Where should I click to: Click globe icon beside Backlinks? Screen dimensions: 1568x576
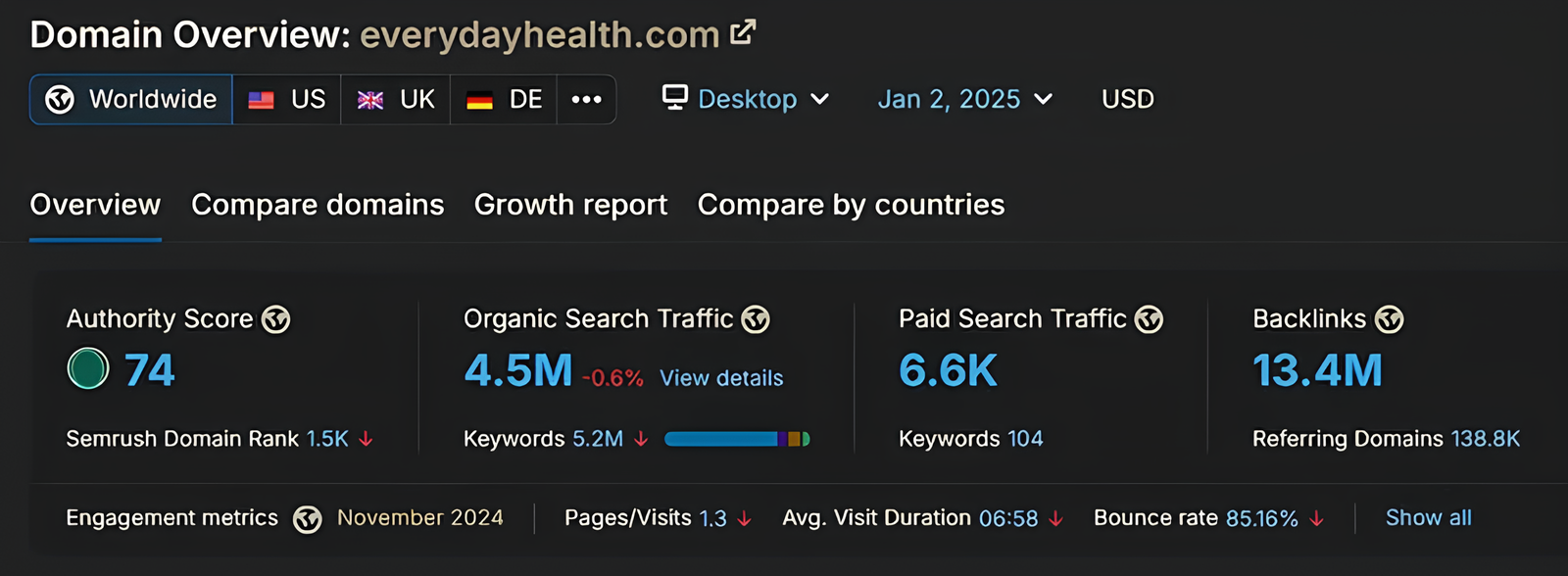pyautogui.click(x=1390, y=319)
